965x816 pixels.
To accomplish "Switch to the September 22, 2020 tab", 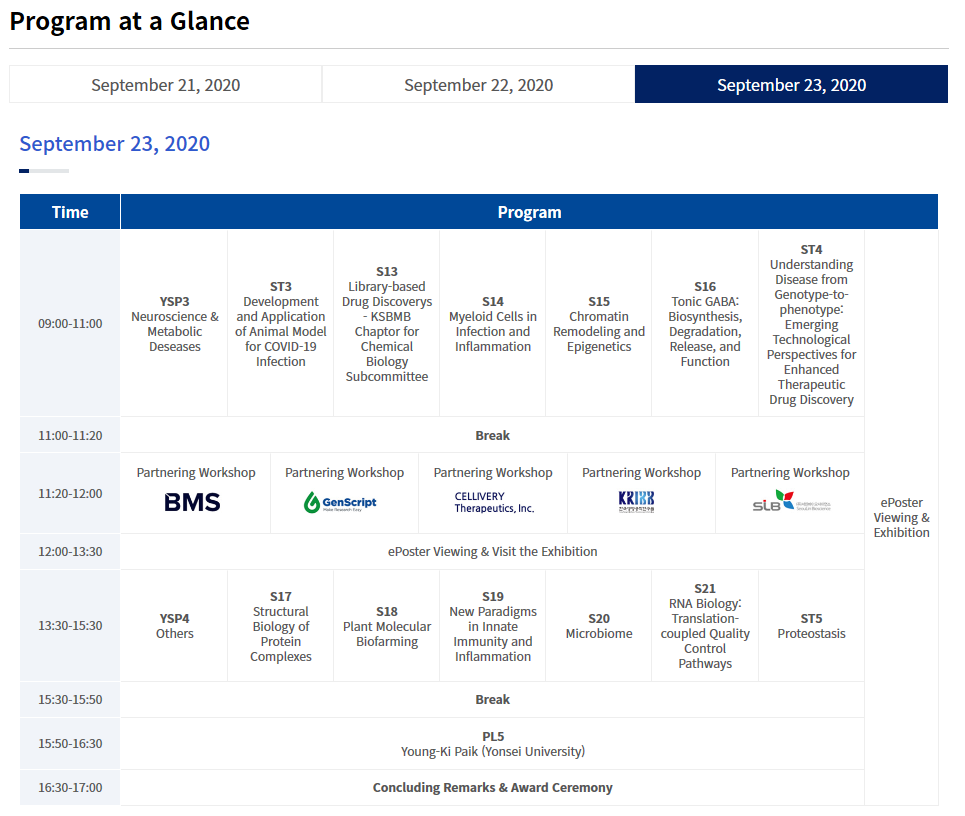I will pyautogui.click(x=478, y=85).
